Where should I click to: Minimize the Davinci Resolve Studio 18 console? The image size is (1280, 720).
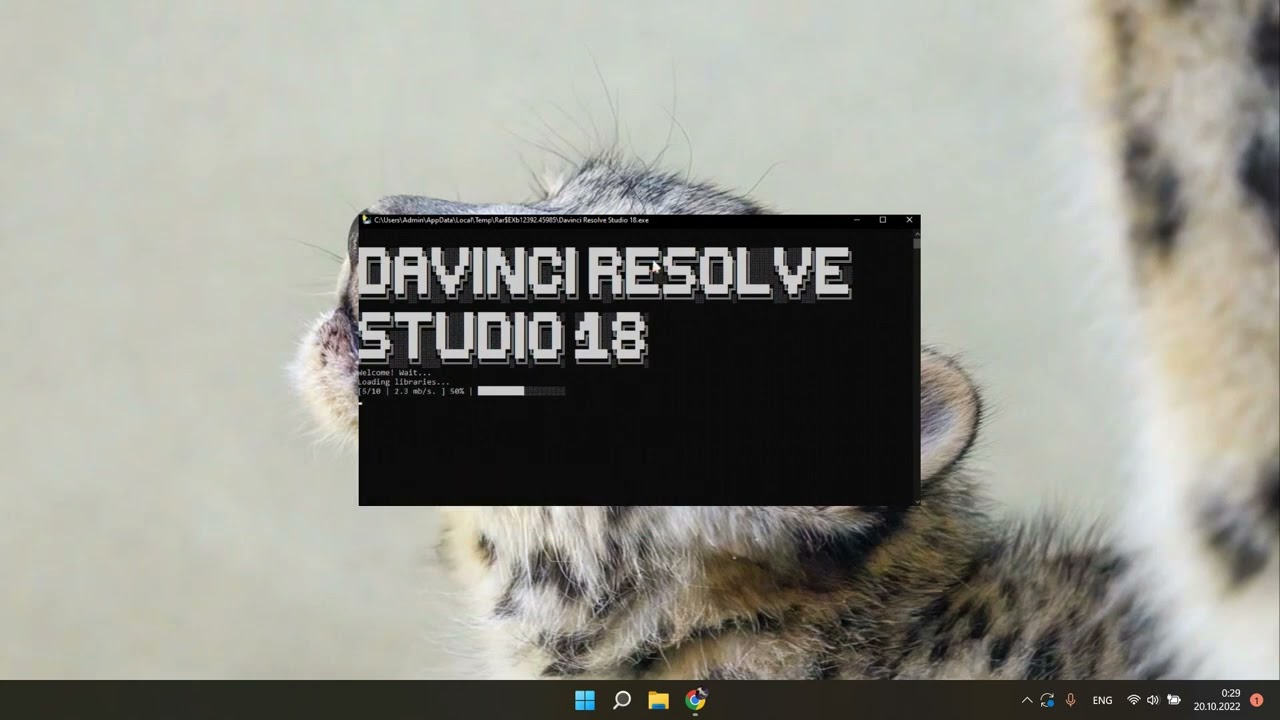point(857,220)
